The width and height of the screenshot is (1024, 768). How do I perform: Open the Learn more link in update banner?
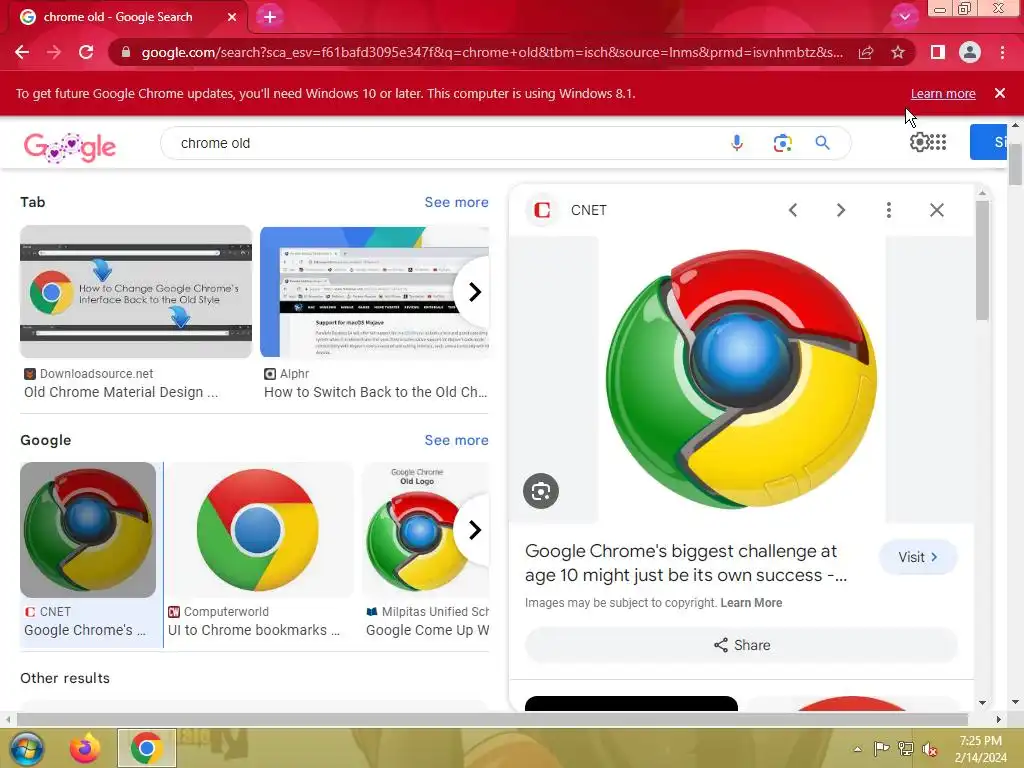(x=943, y=93)
